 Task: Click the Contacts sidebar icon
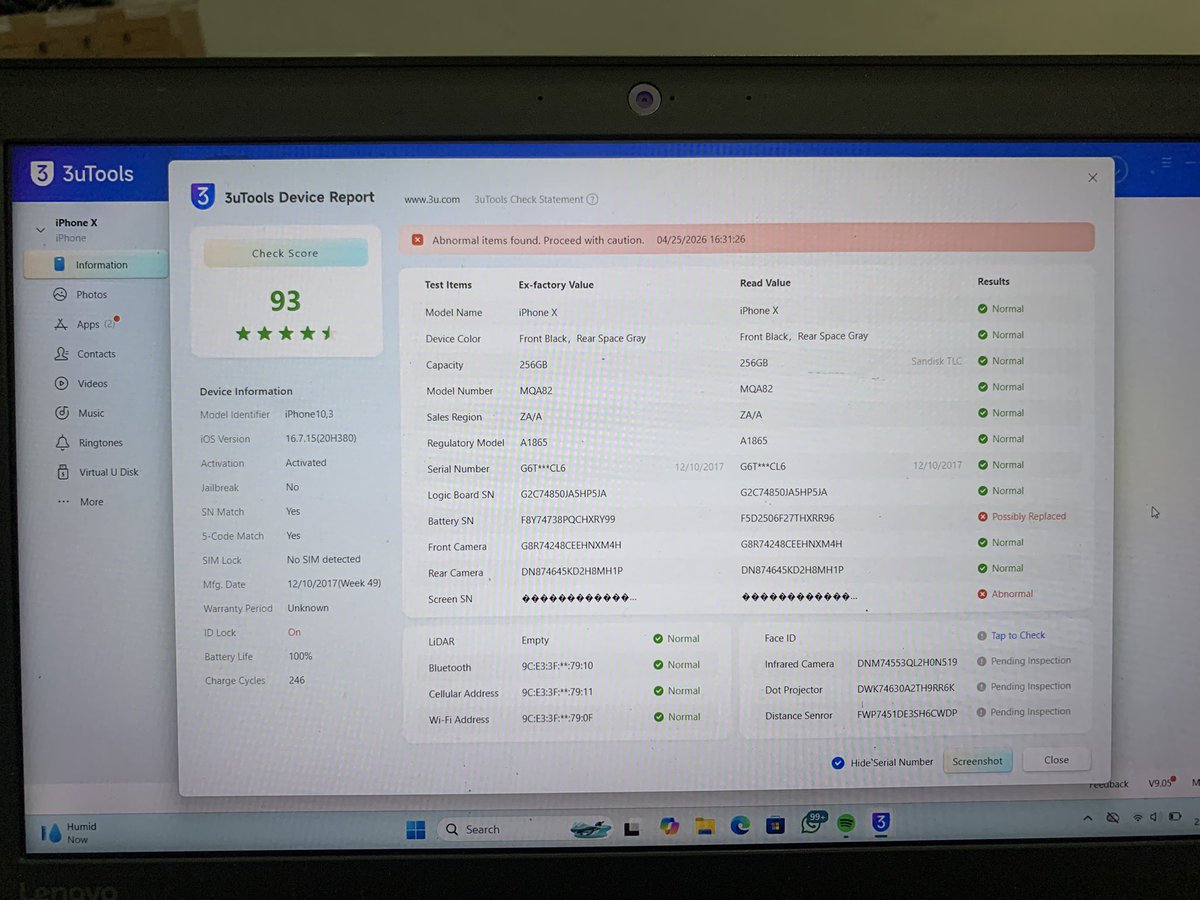click(60, 354)
